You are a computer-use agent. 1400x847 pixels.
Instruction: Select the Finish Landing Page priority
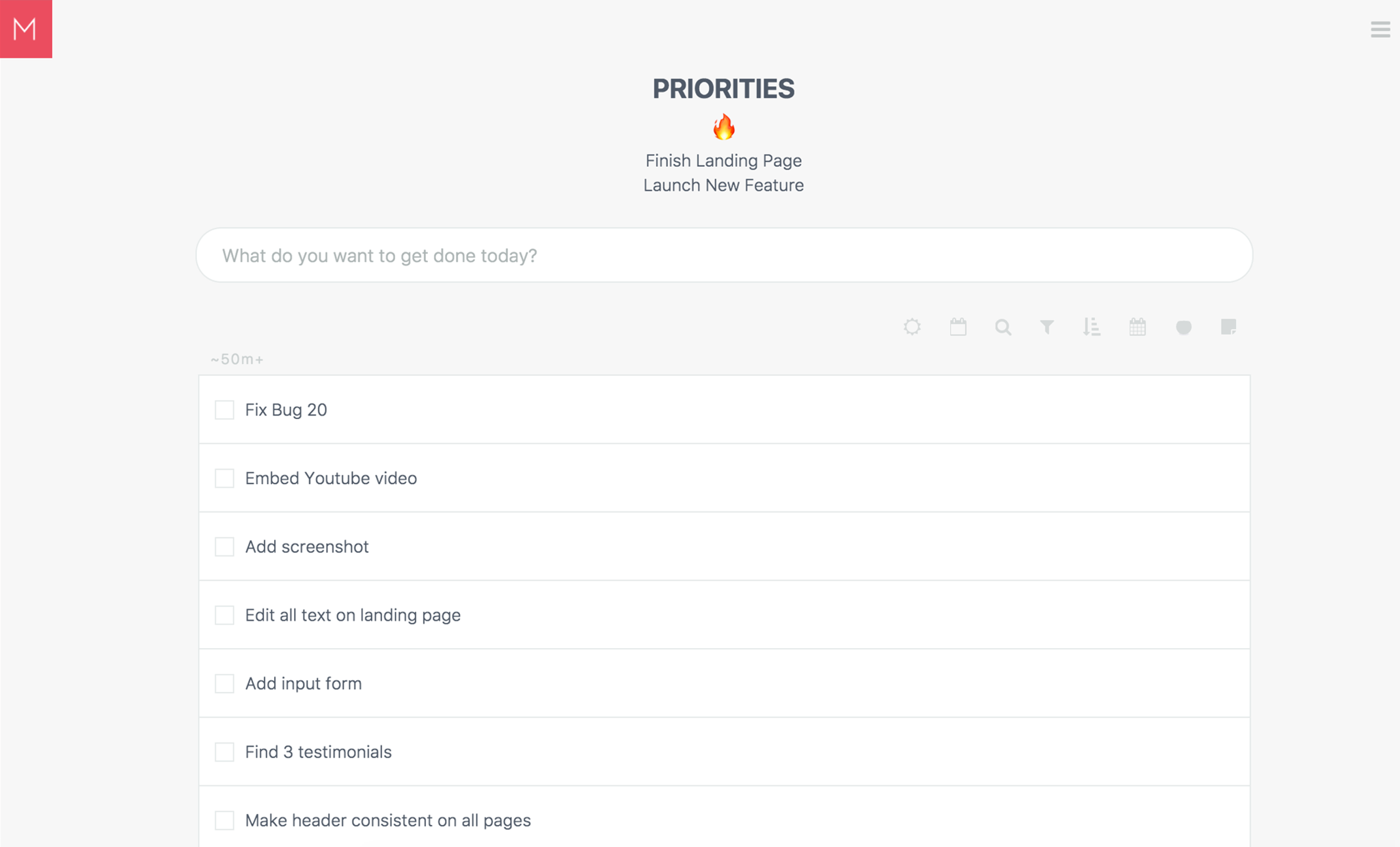723,161
